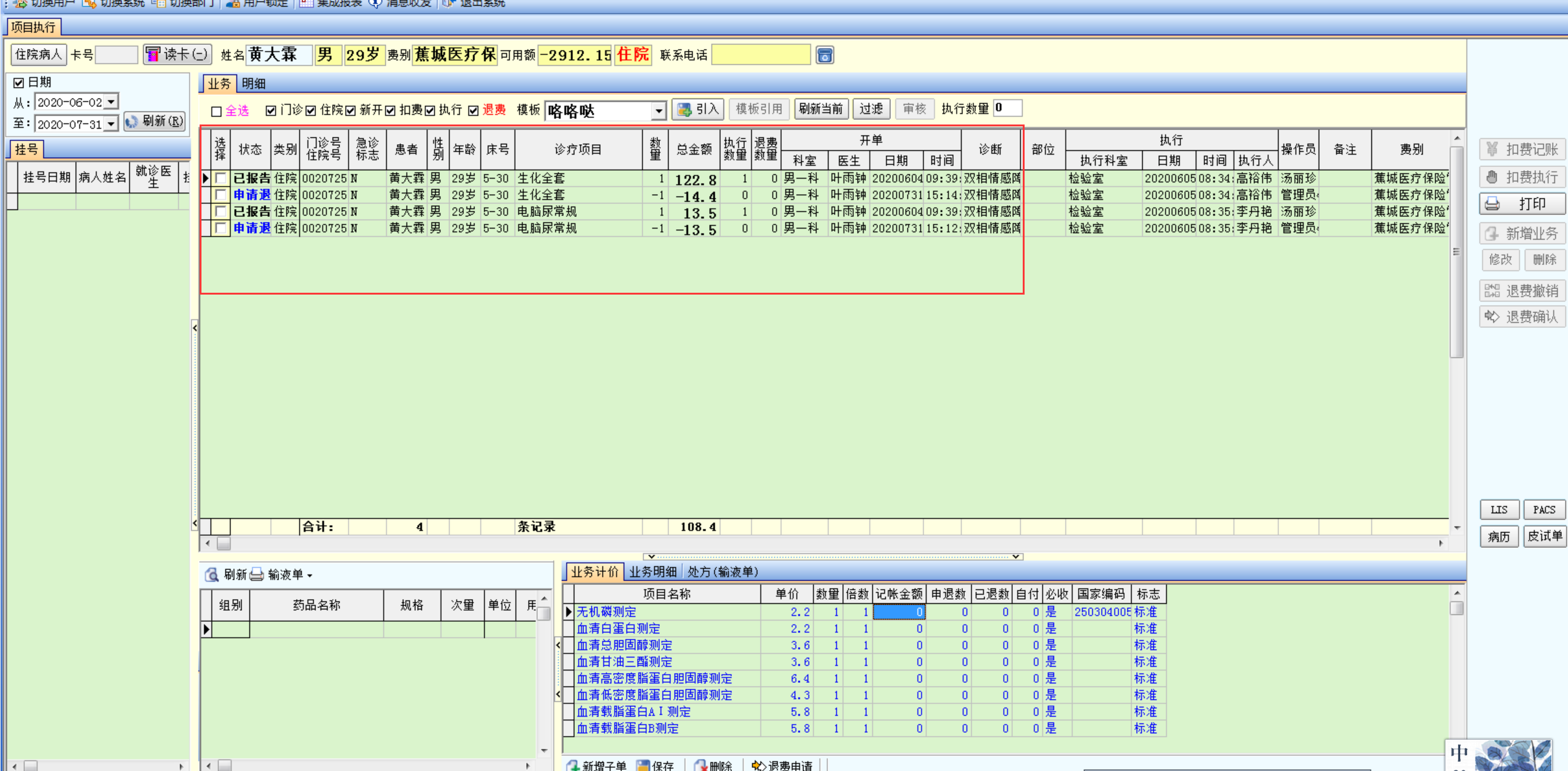Click the phone icon beside 联系电话 field
The width and height of the screenshot is (1568, 771).
(824, 55)
